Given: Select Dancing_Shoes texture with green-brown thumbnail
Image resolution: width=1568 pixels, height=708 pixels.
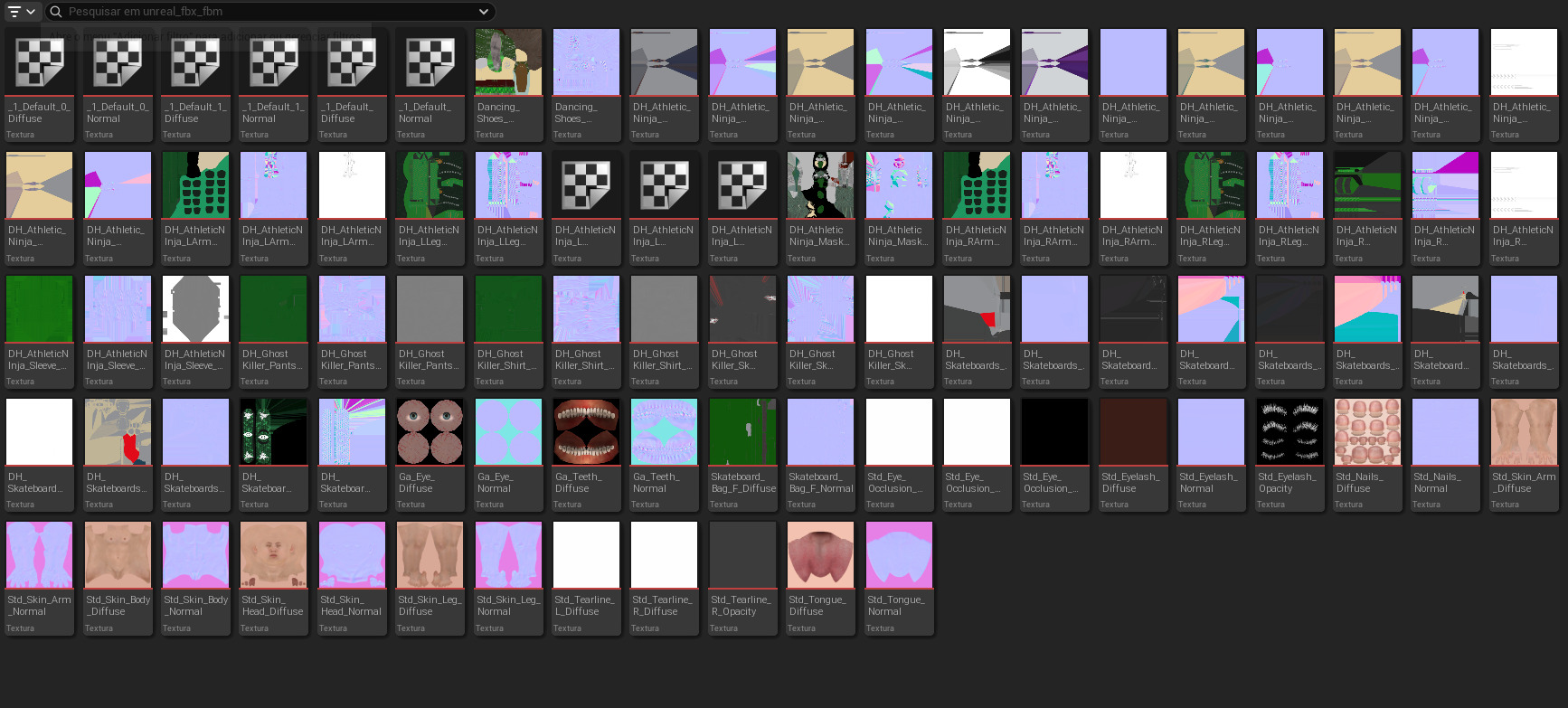Looking at the screenshot, I should (x=509, y=84).
